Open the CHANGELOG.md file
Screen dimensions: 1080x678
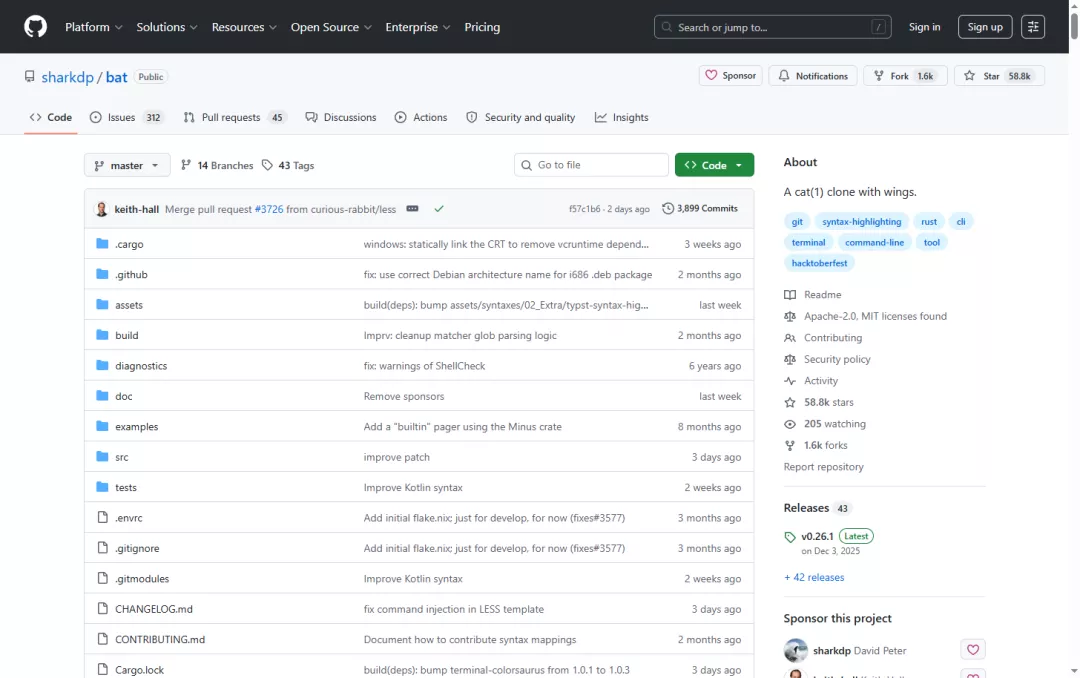pos(154,609)
